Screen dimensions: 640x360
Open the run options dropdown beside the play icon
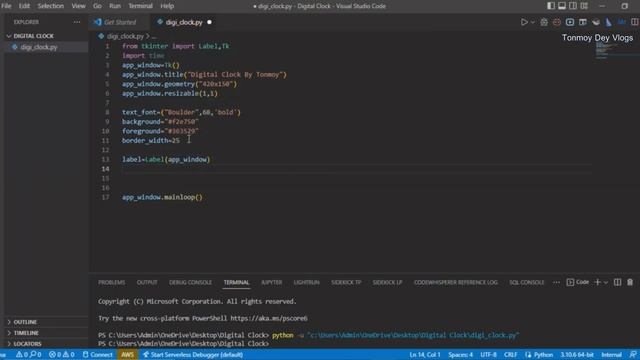pyautogui.click(x=533, y=22)
